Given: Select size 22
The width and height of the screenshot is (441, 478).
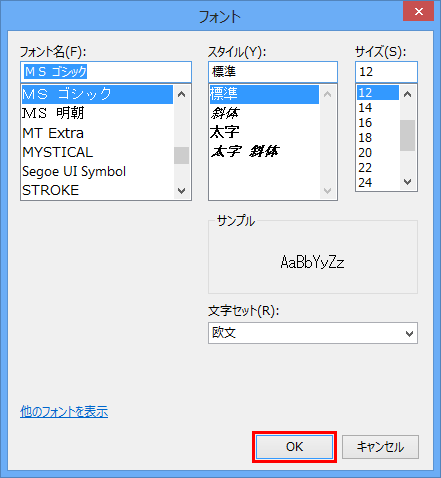Looking at the screenshot, I should (378, 168).
